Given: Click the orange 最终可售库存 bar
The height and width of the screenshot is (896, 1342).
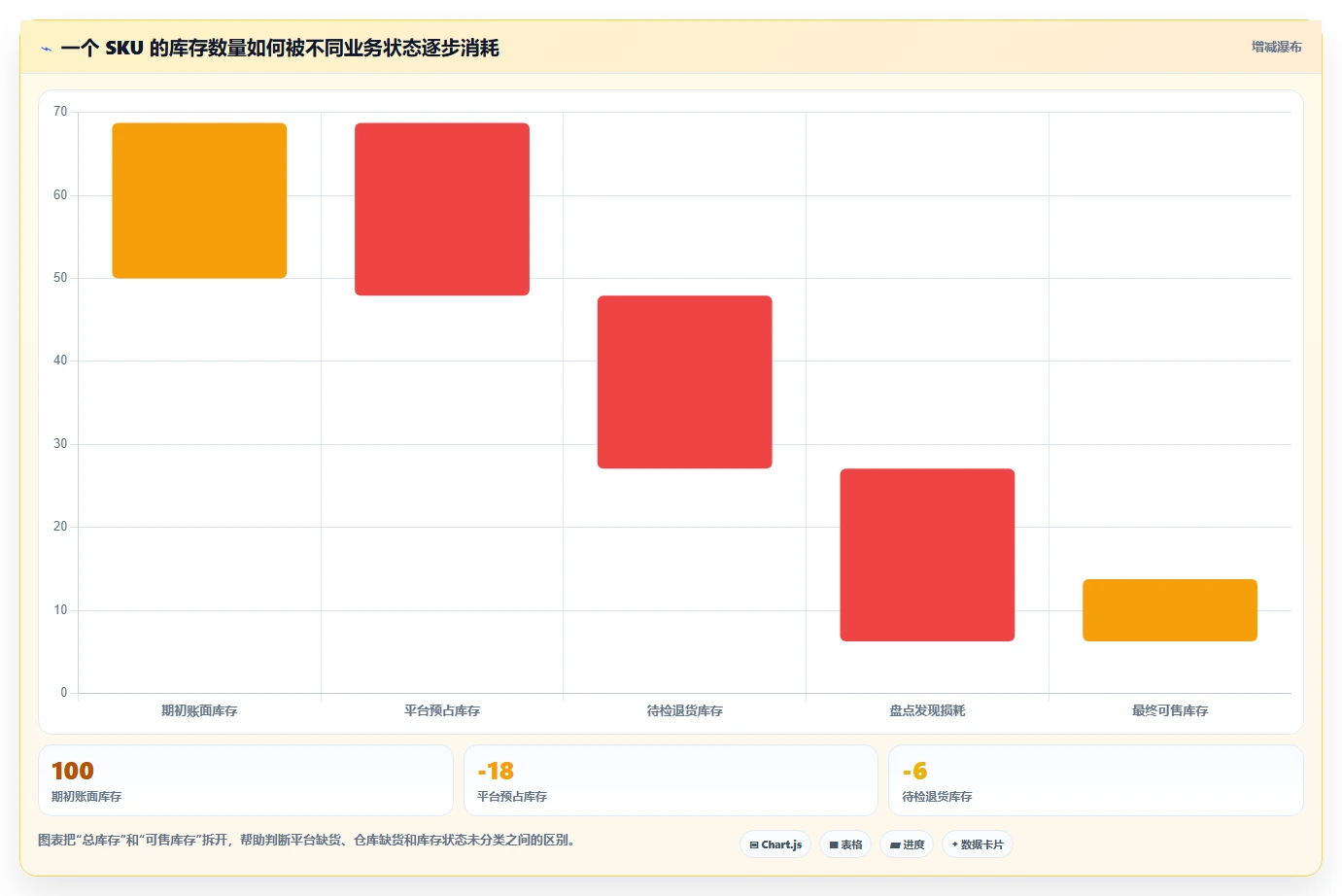Looking at the screenshot, I should pyautogui.click(x=1170, y=610).
